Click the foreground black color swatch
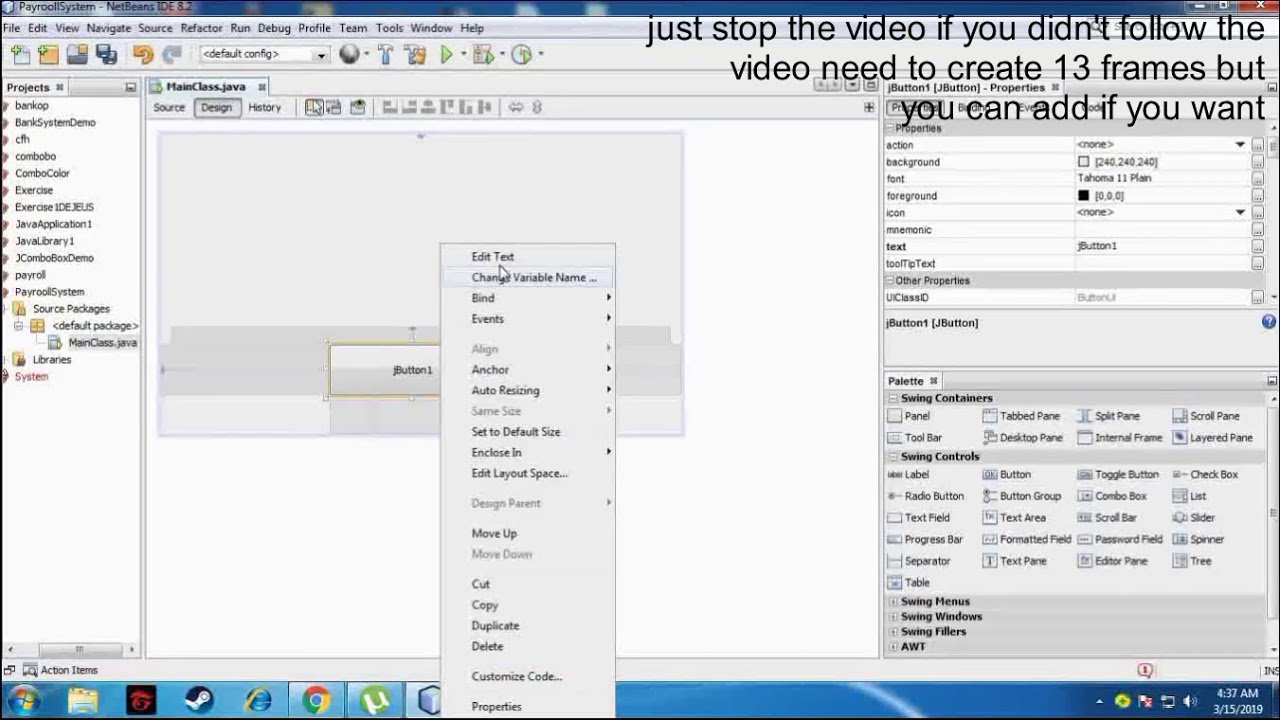The image size is (1280, 720). click(1083, 196)
